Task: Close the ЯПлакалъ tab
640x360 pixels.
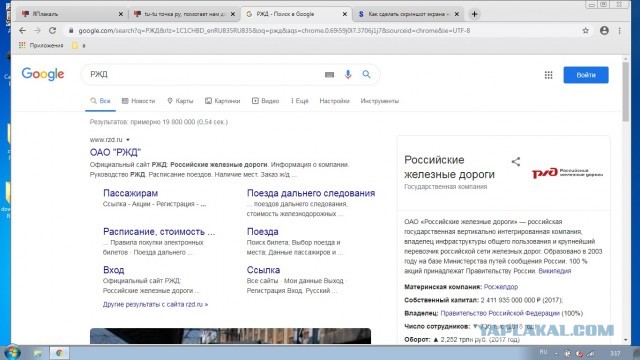Action: 121,14
